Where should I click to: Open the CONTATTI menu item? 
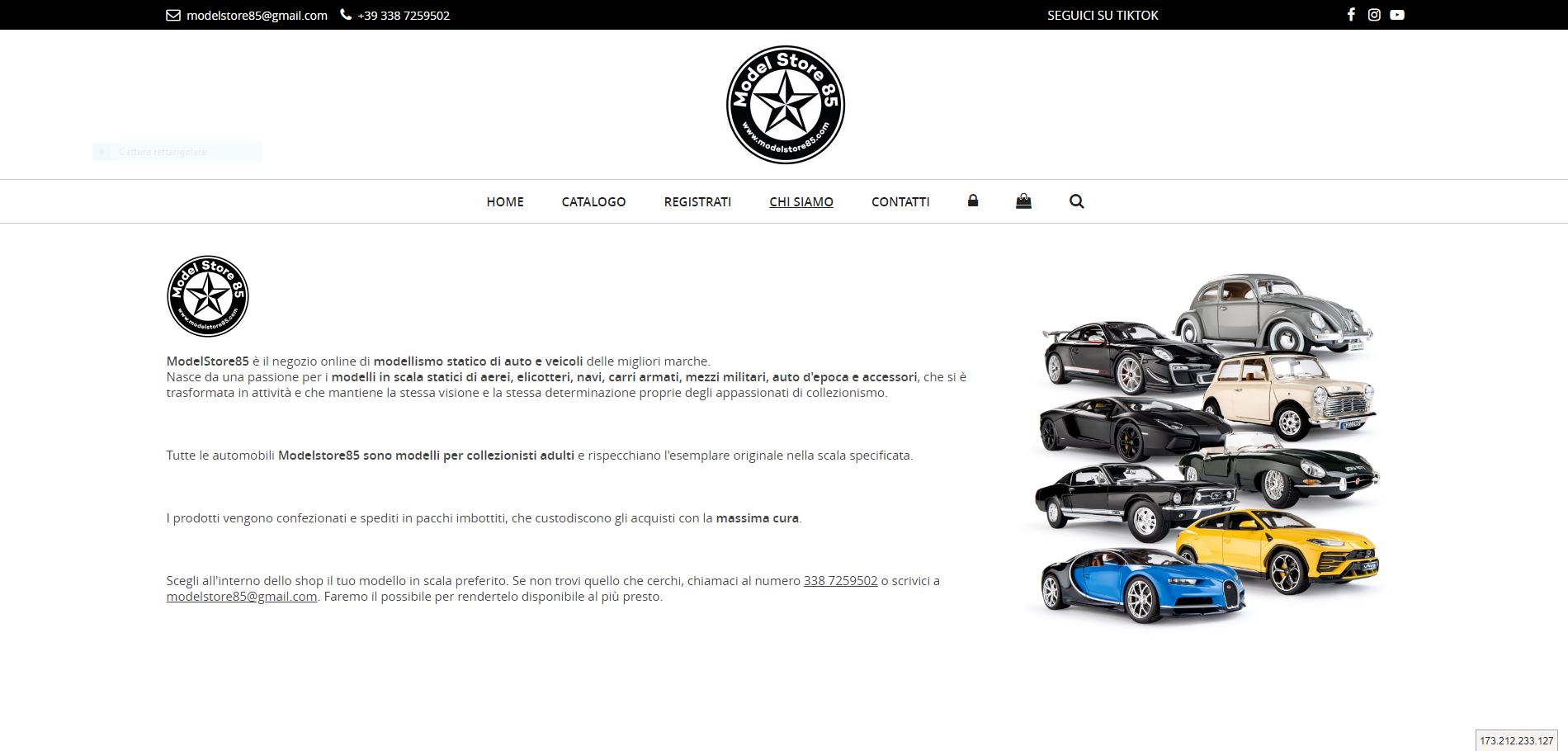pyautogui.click(x=900, y=201)
